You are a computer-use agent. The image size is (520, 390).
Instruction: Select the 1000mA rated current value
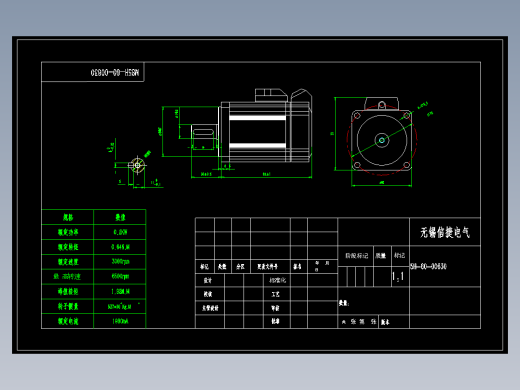tap(120, 321)
